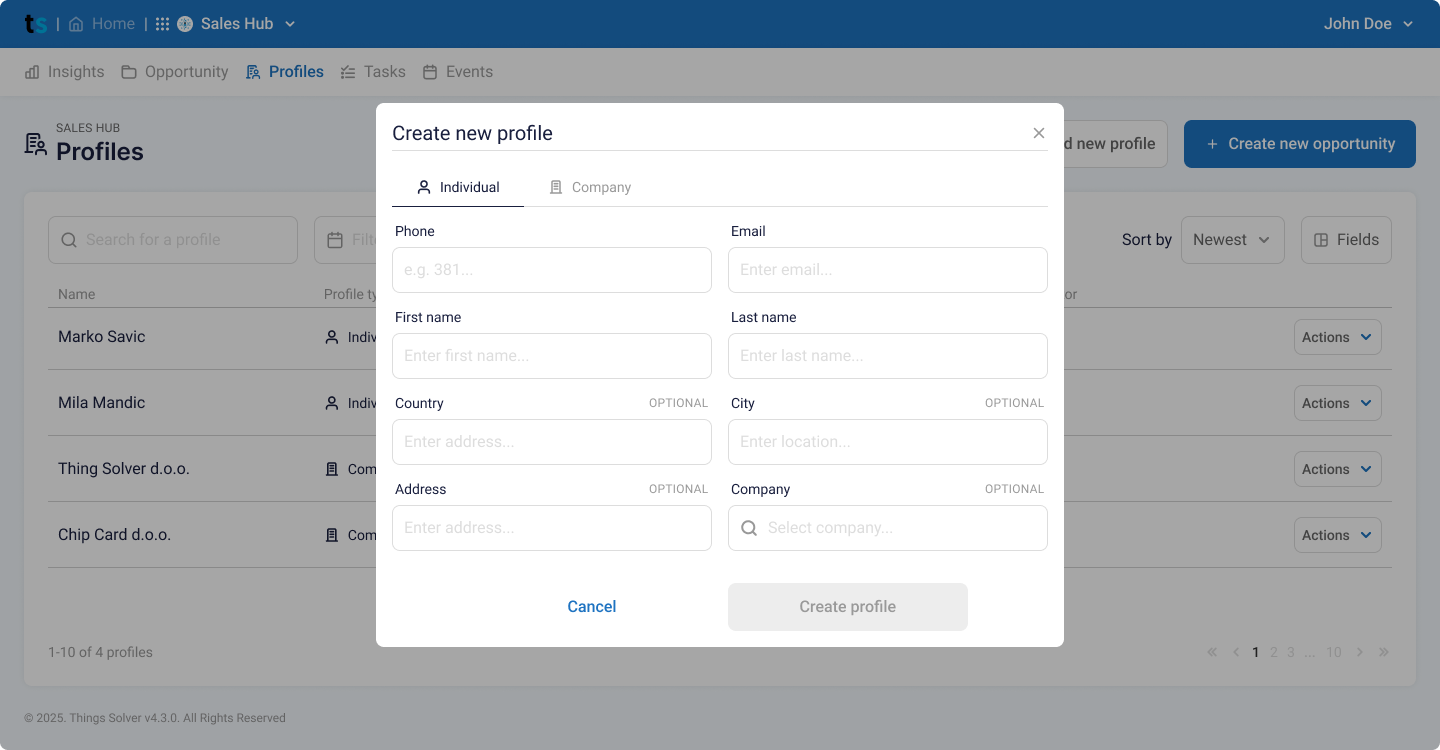The height and width of the screenshot is (750, 1440).
Task: Select the Profiles nav tab
Action: pos(285,72)
